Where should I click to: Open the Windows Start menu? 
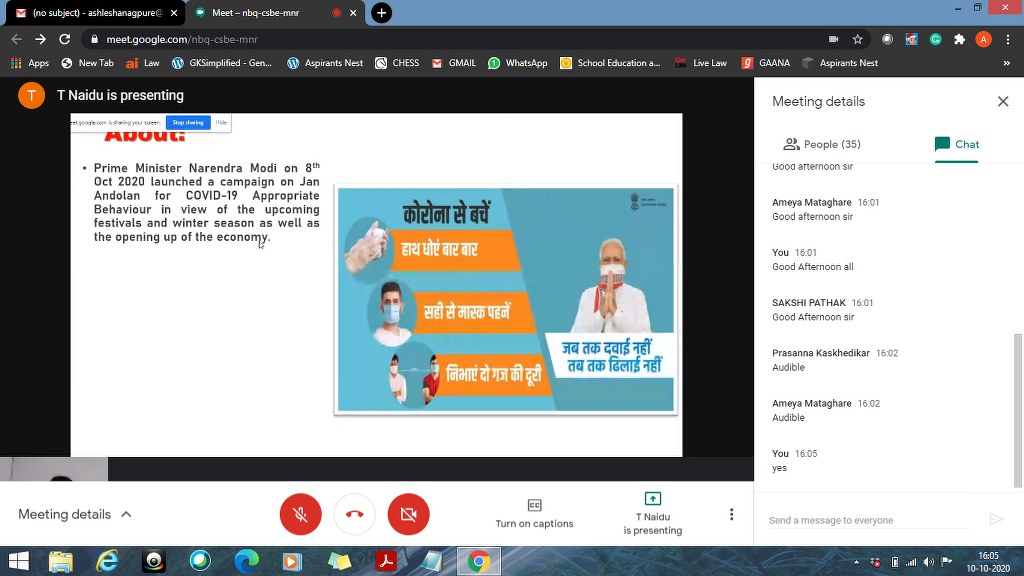[18, 561]
